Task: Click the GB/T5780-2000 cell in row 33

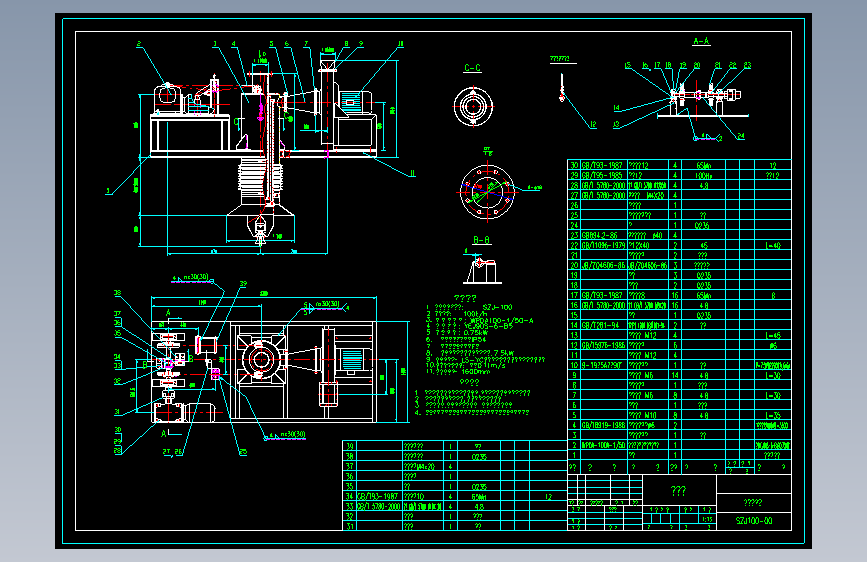Action: (379, 507)
